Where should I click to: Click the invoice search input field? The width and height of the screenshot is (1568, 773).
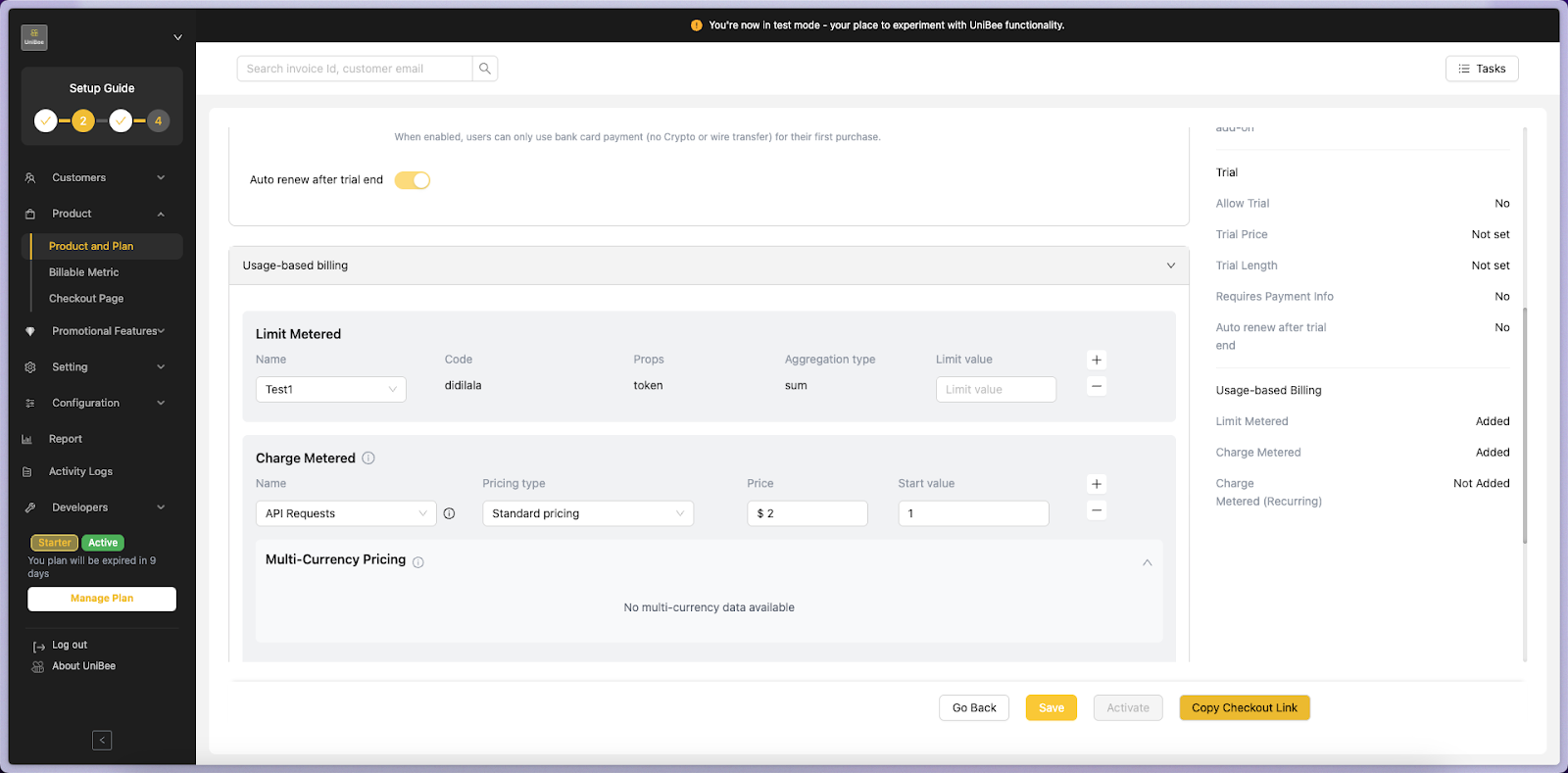(x=355, y=69)
